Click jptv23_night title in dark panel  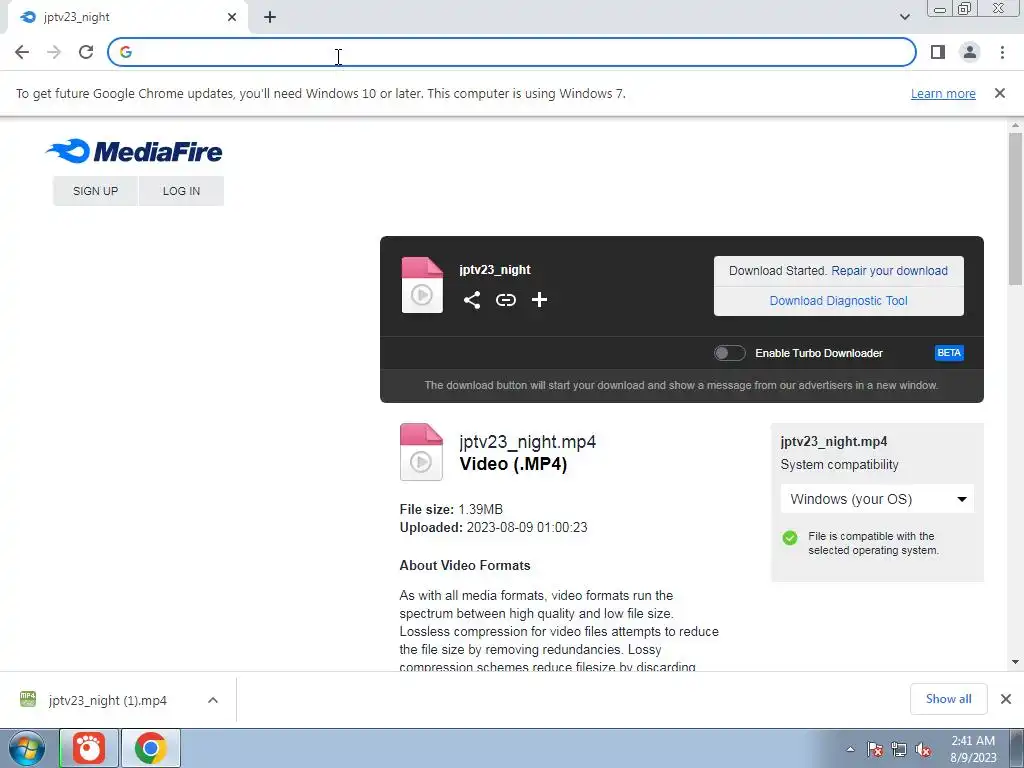494,270
